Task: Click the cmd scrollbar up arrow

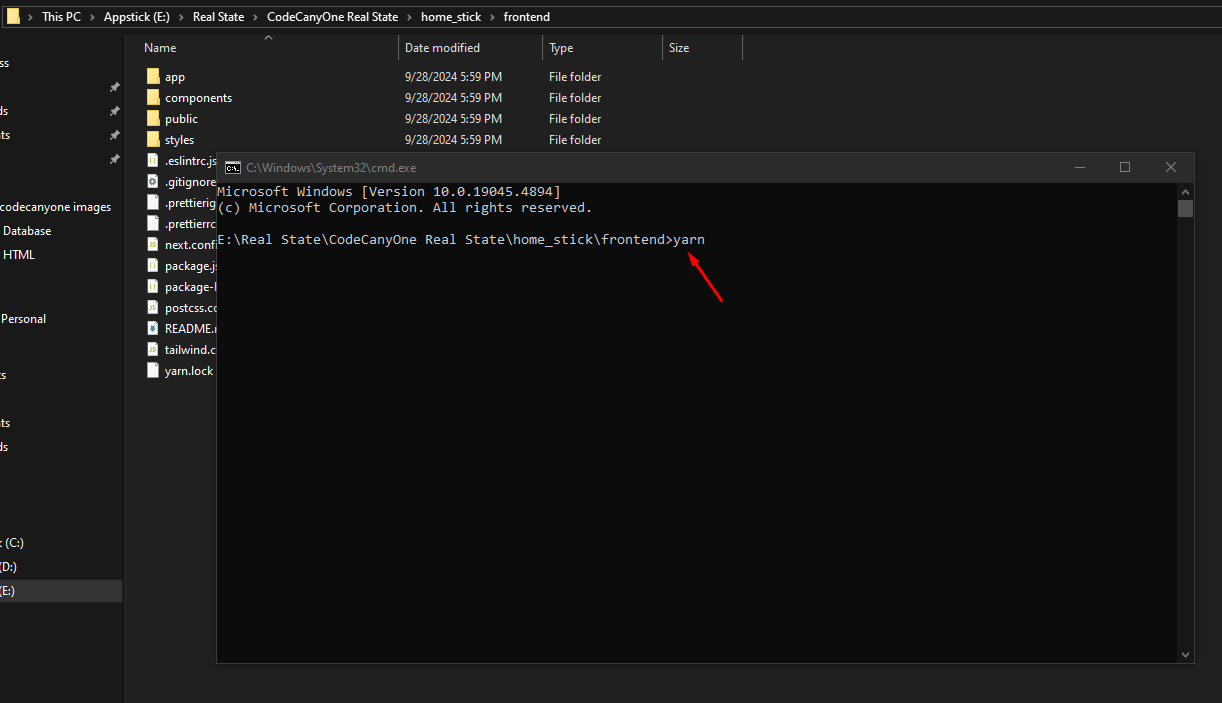Action: click(x=1186, y=191)
